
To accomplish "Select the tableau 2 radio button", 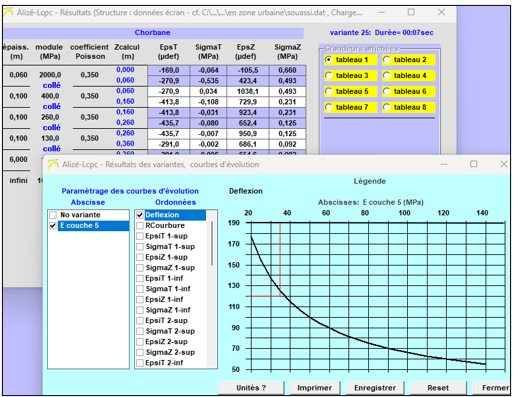I will click(387, 60).
